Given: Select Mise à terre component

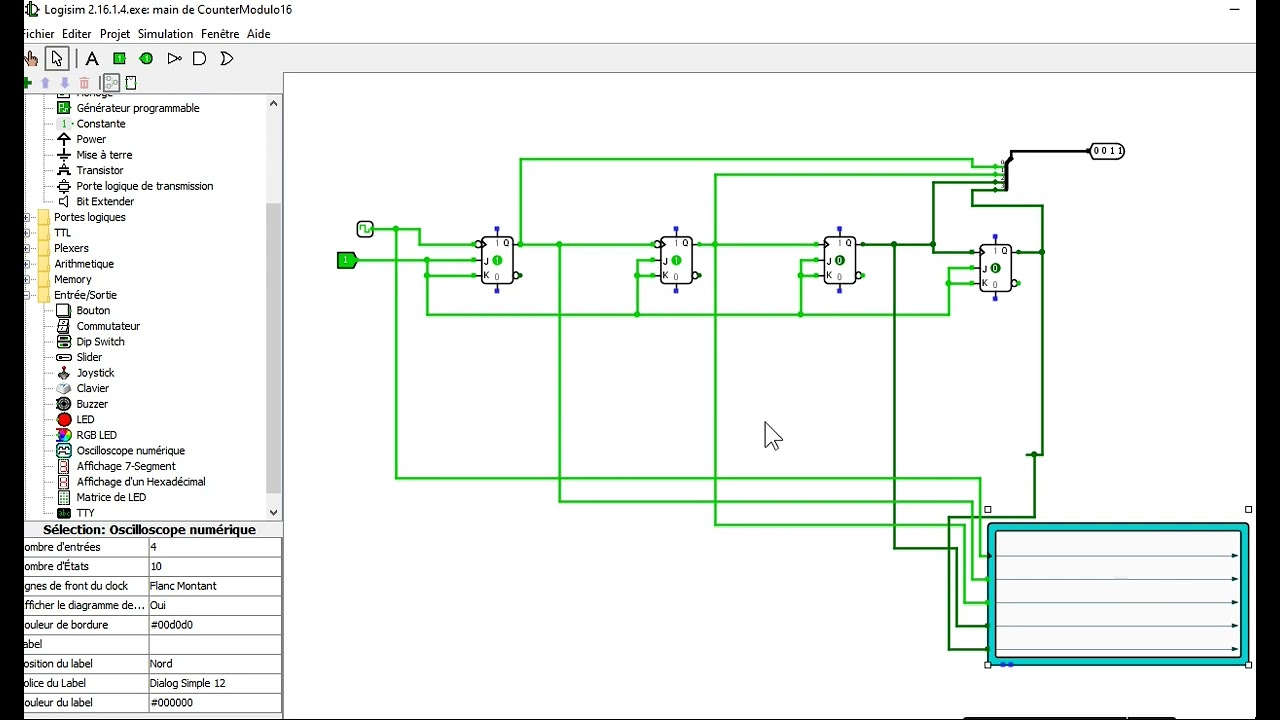Looking at the screenshot, I should (104, 155).
